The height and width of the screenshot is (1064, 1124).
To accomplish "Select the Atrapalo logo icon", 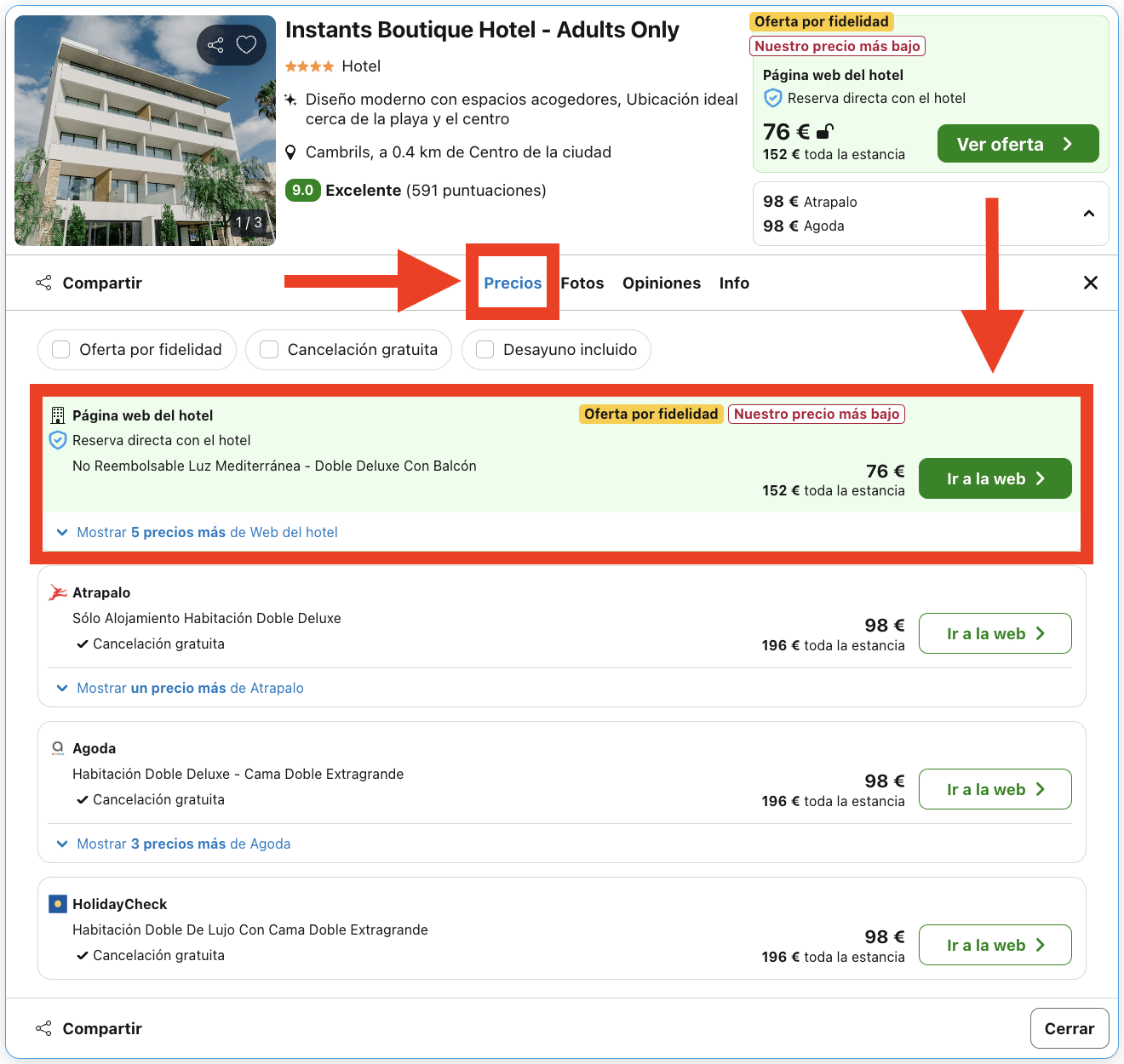I will click(57, 592).
